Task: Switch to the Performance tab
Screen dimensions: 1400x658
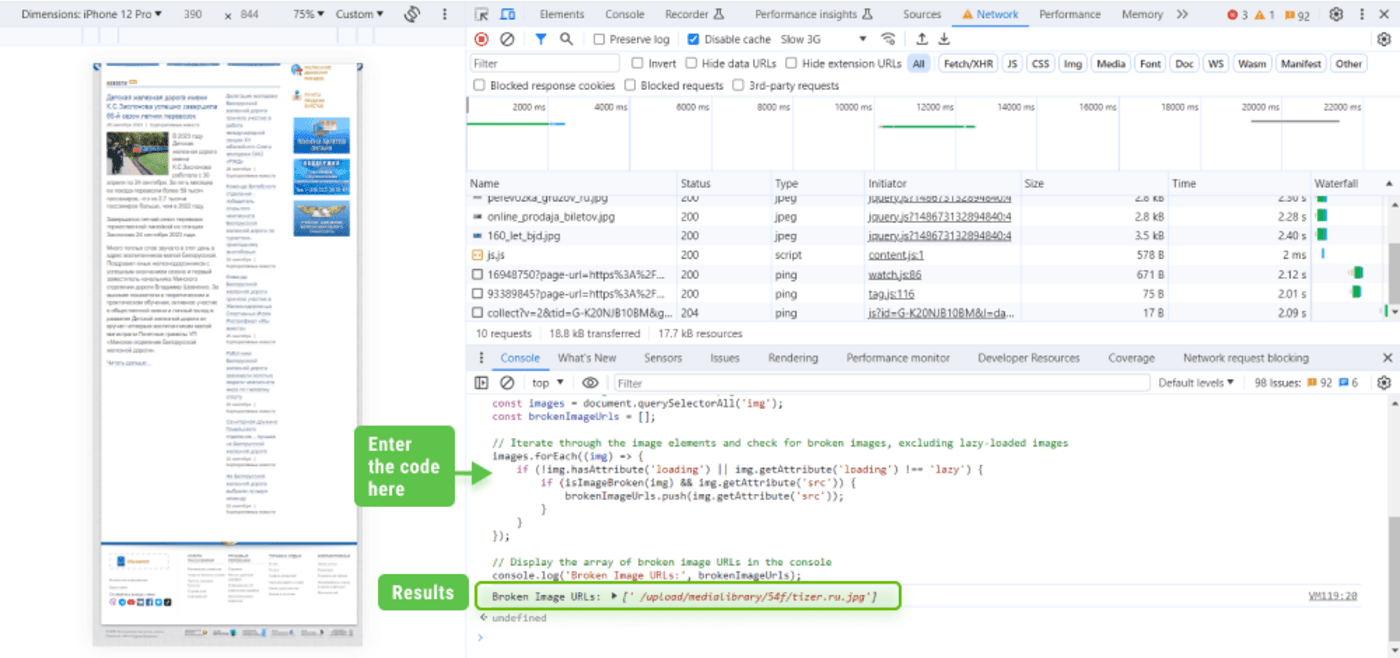Action: click(1069, 14)
